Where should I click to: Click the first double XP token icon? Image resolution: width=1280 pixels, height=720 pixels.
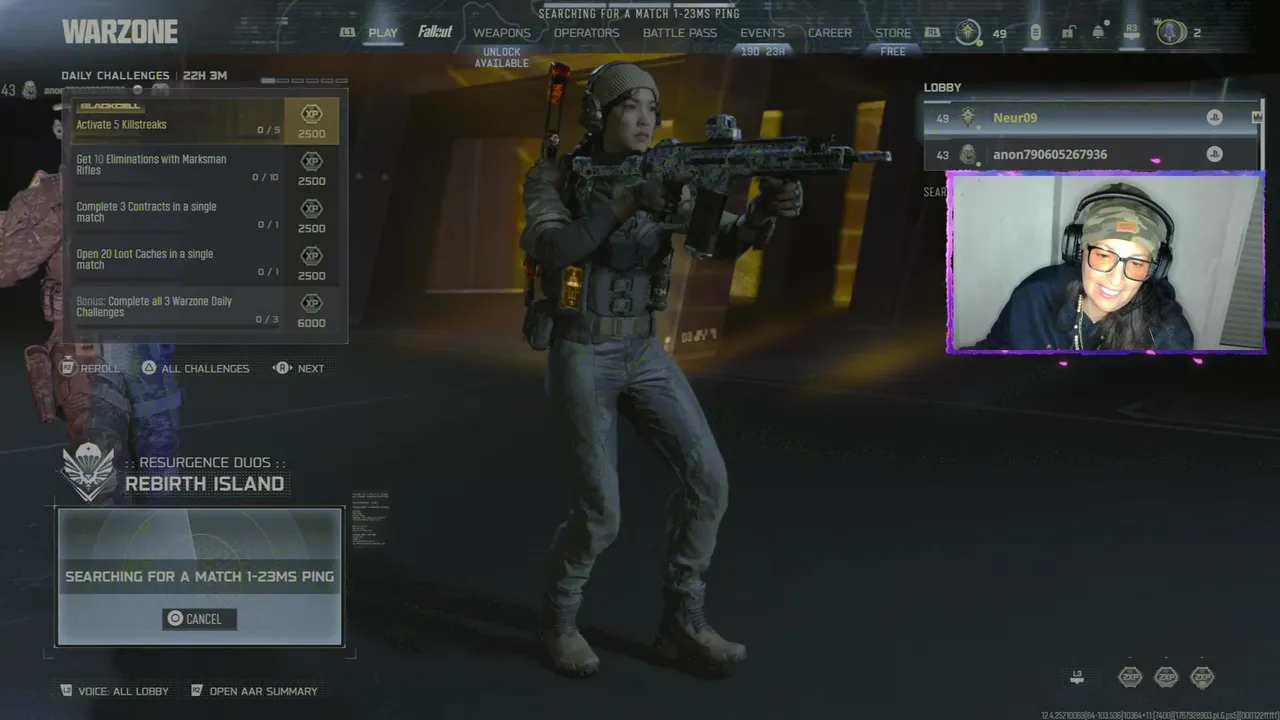click(1130, 677)
